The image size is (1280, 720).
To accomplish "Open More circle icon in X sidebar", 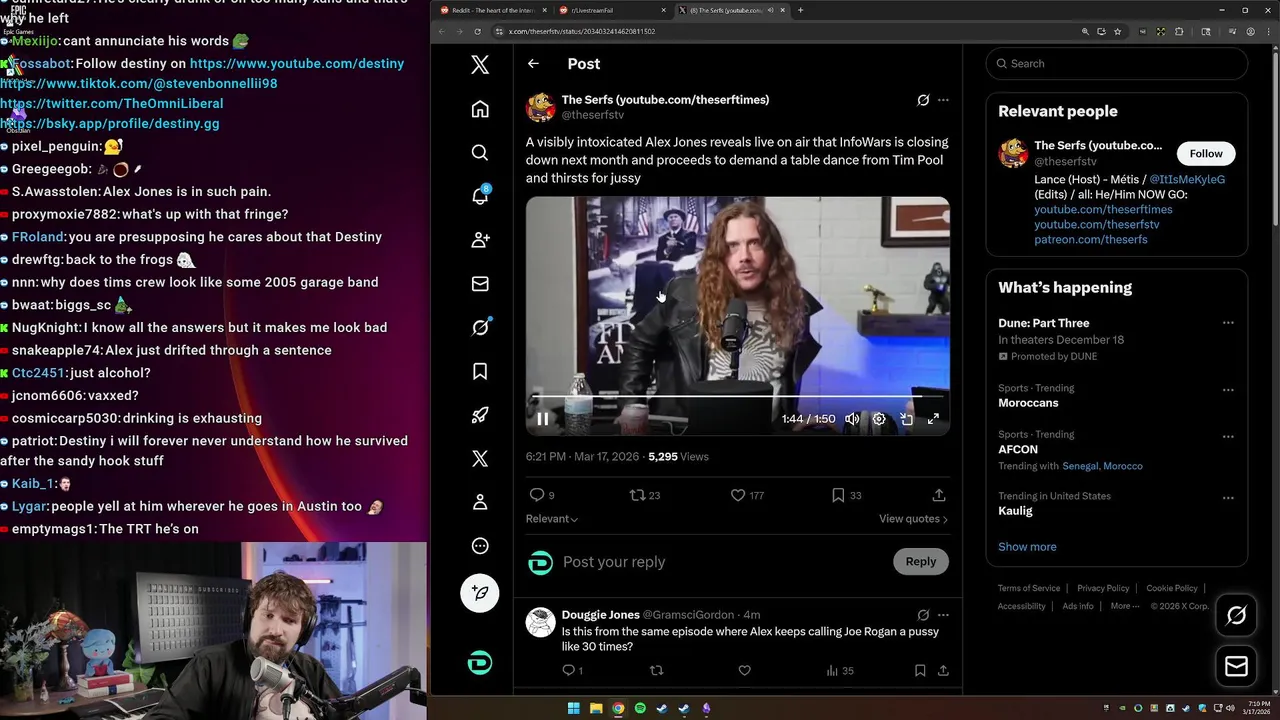I will tap(480, 546).
